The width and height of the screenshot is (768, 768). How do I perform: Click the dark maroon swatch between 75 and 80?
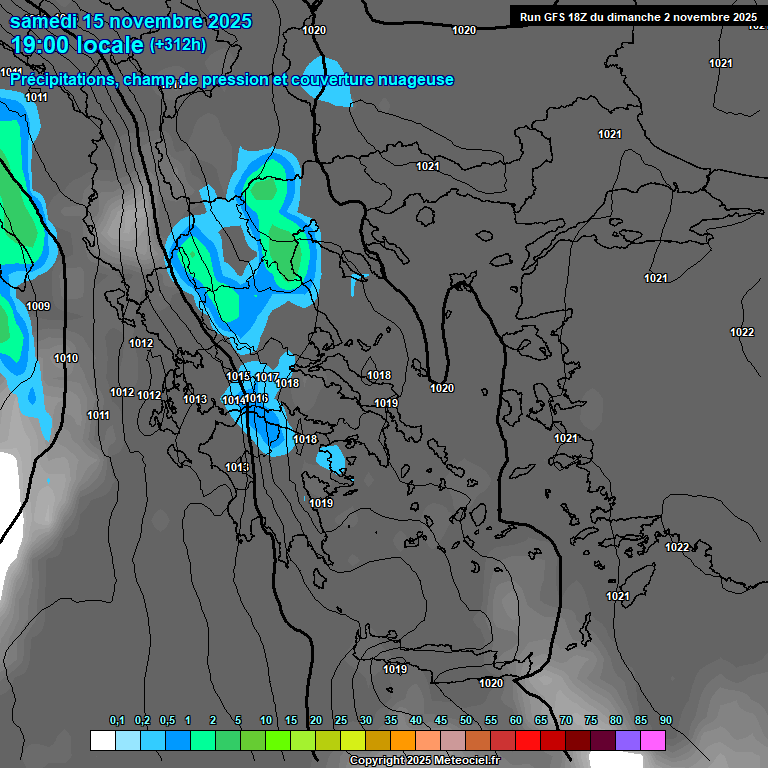(x=603, y=740)
